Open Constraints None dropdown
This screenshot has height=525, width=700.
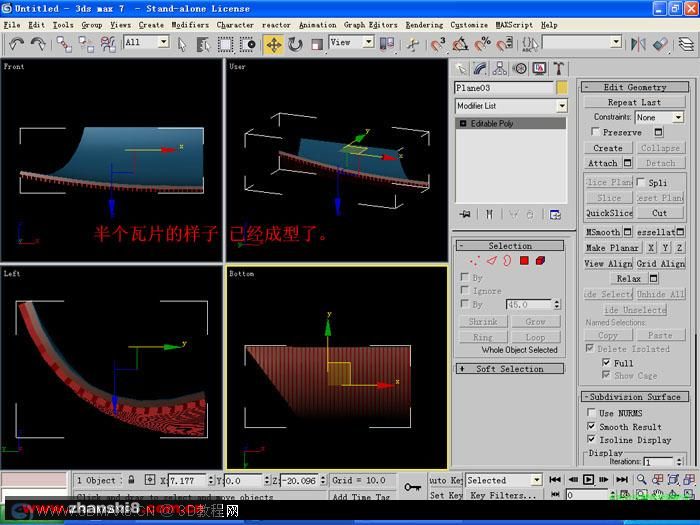click(659, 117)
